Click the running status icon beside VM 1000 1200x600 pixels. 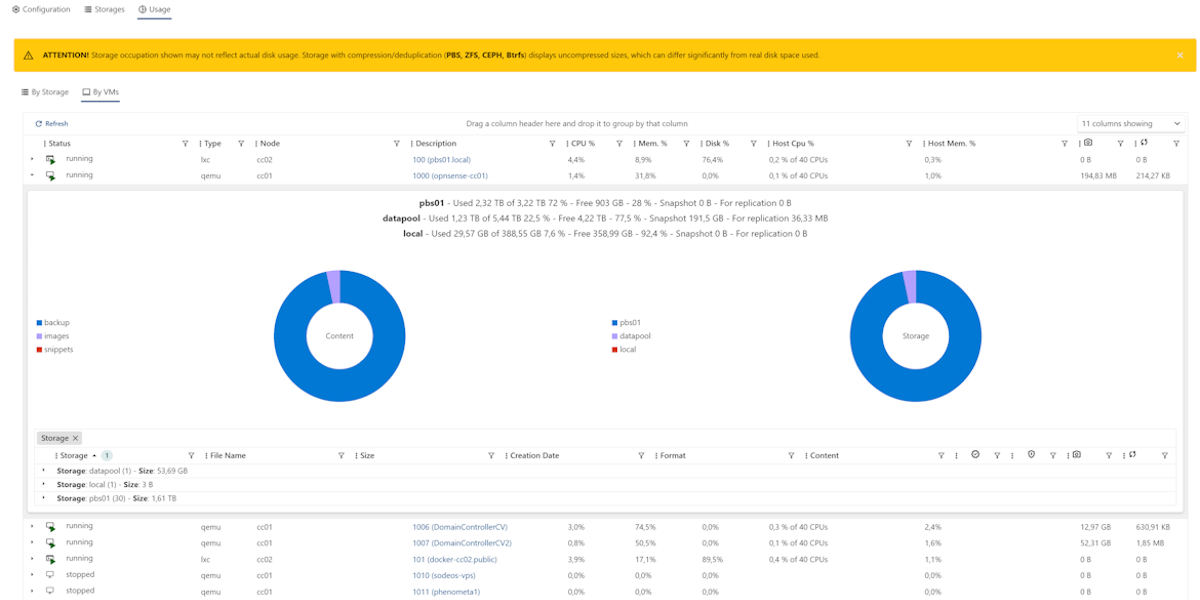[x=49, y=174]
